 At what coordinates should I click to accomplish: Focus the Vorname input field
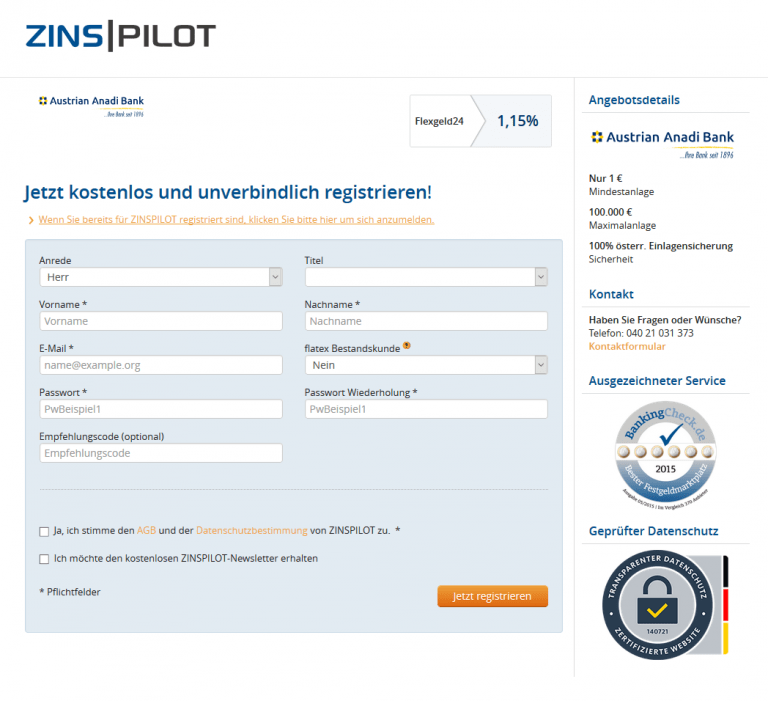tap(161, 321)
